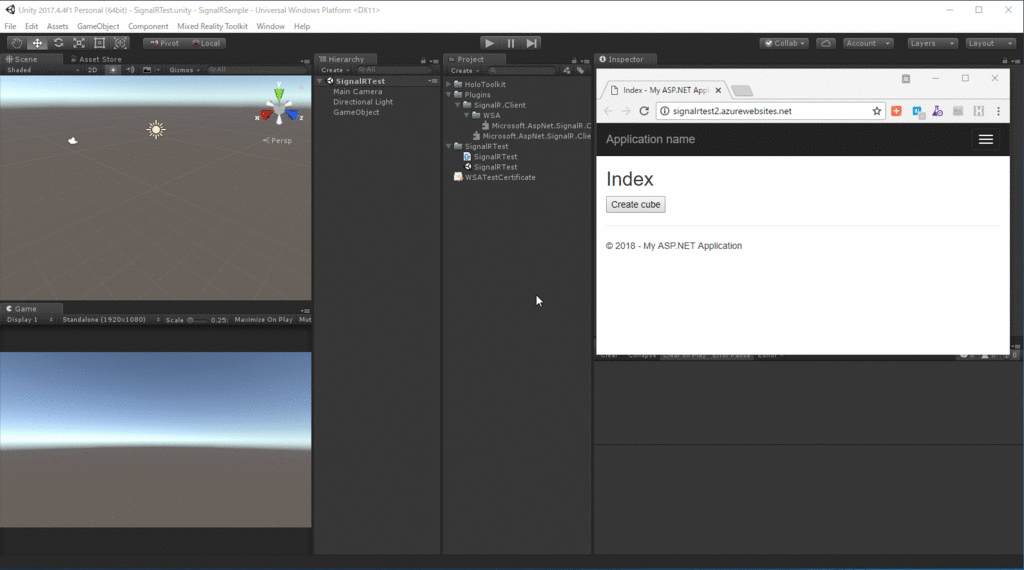Open the Mixed Reality Toolkit menu

(x=212, y=26)
